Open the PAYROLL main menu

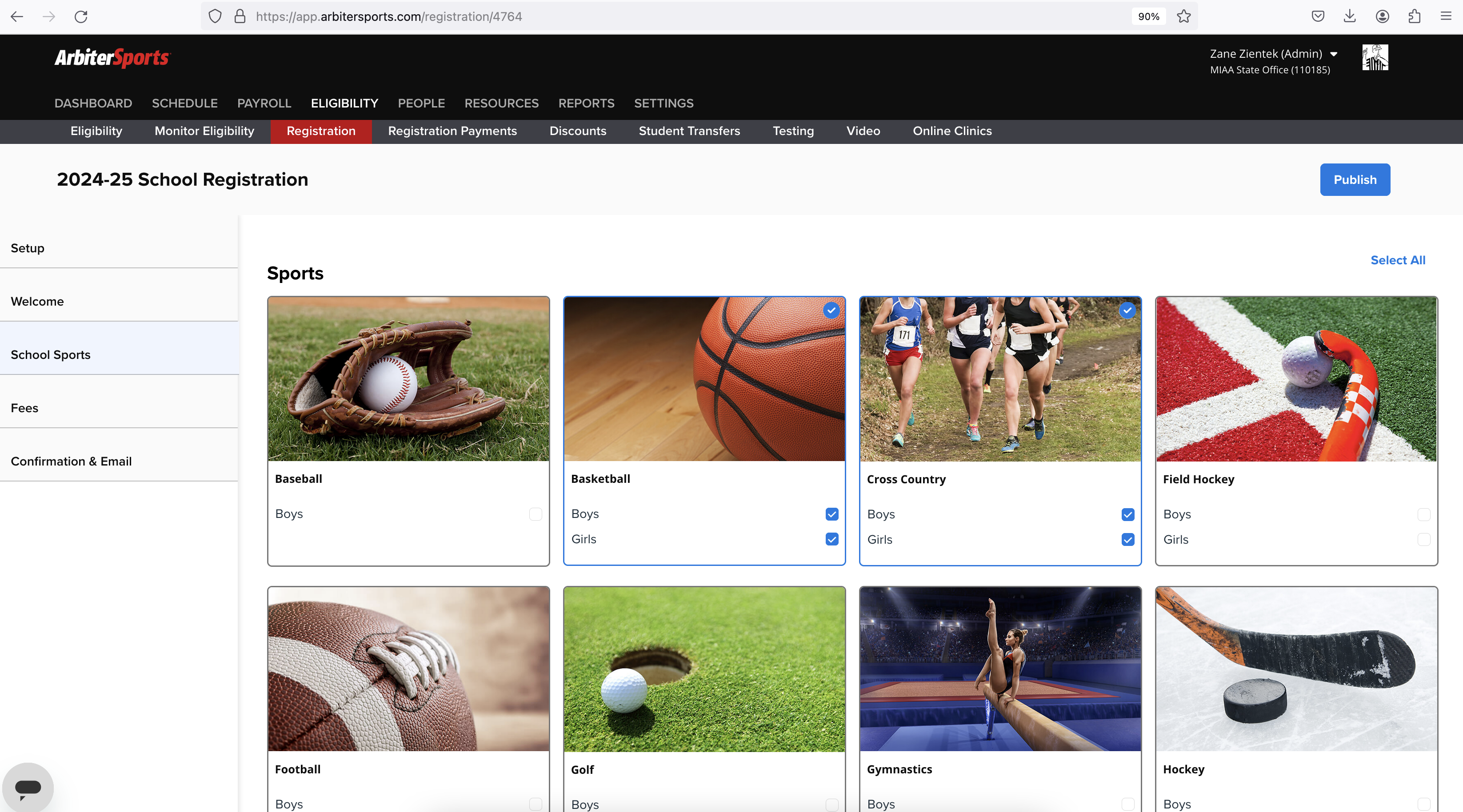pyautogui.click(x=264, y=103)
